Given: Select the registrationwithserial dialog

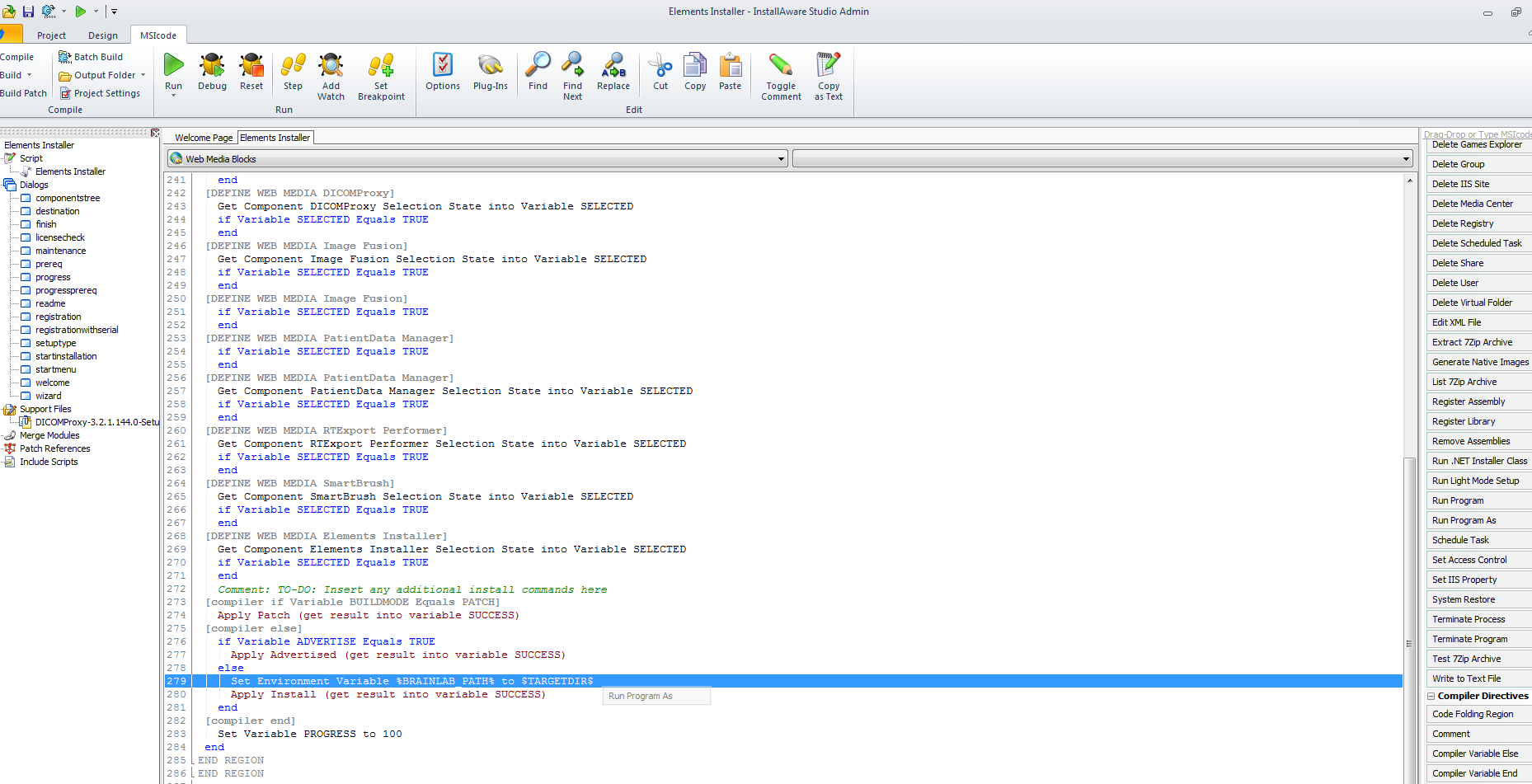Looking at the screenshot, I should [x=77, y=330].
